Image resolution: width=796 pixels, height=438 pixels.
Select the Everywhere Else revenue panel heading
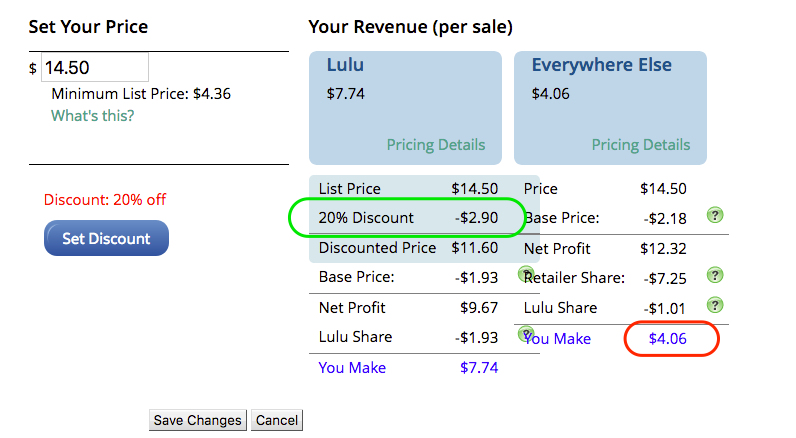(602, 65)
